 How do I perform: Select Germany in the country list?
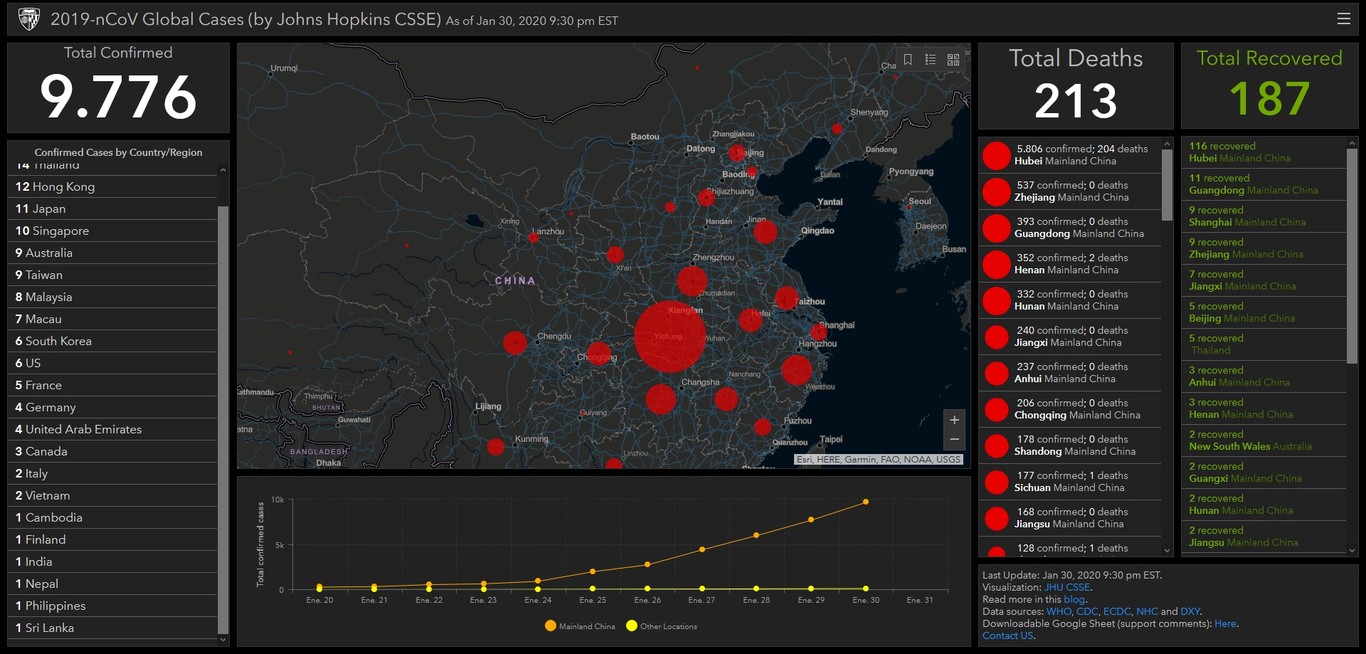(112, 407)
